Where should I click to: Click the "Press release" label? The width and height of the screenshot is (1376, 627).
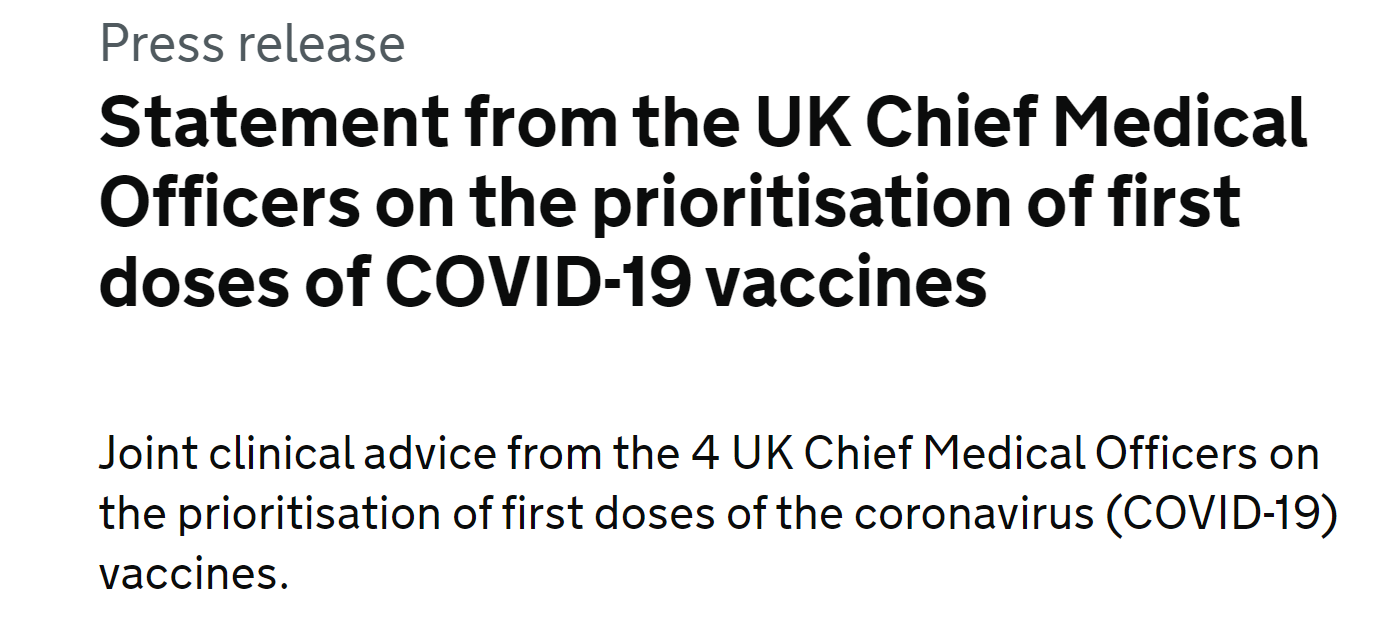point(252,44)
